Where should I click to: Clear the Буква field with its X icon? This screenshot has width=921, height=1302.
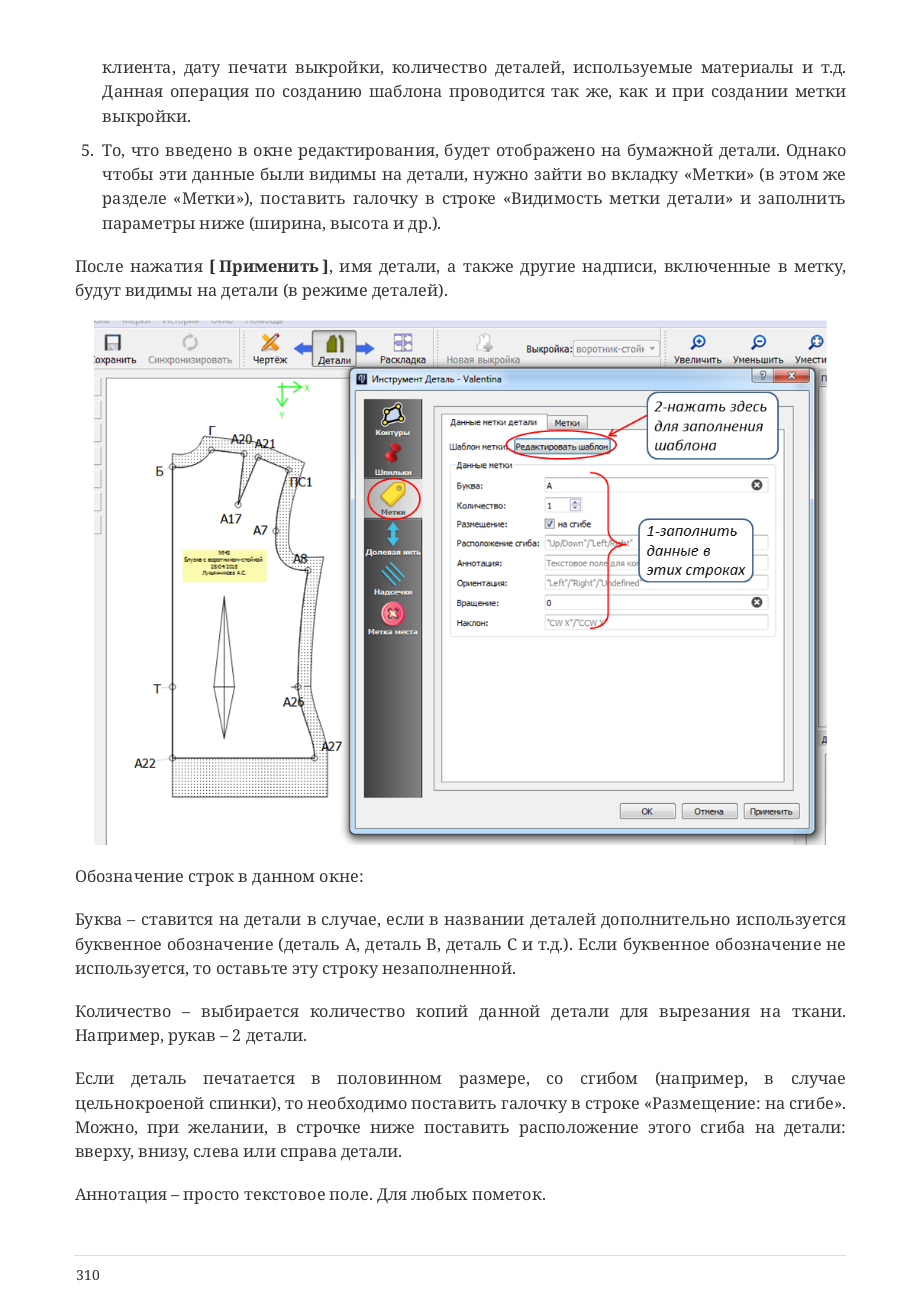point(757,485)
